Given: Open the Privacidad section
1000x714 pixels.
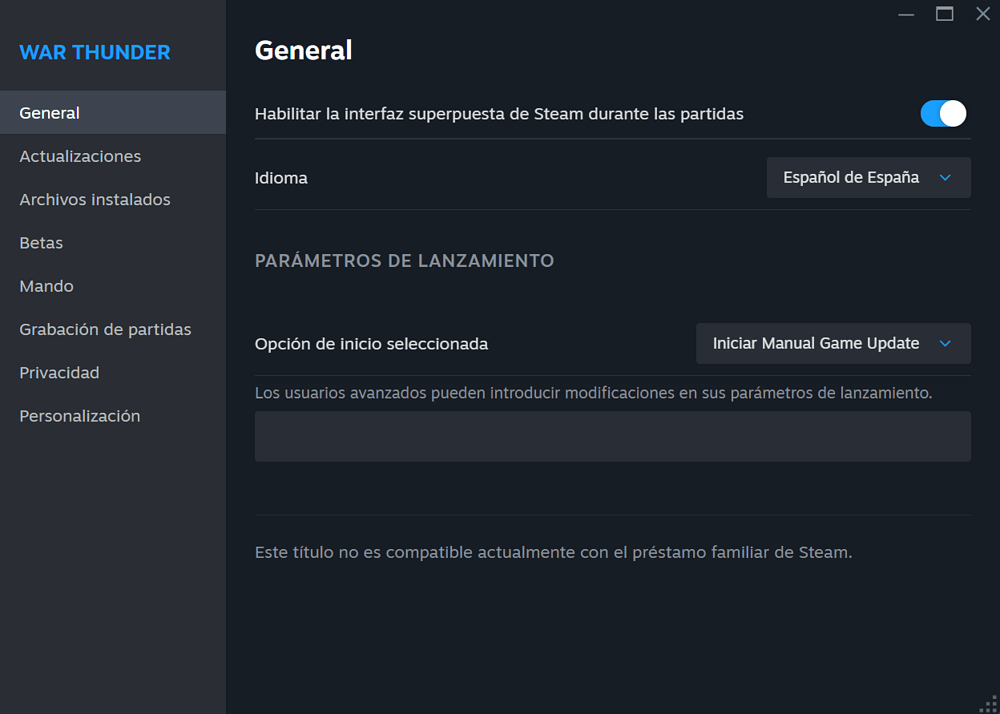Looking at the screenshot, I should click(59, 372).
